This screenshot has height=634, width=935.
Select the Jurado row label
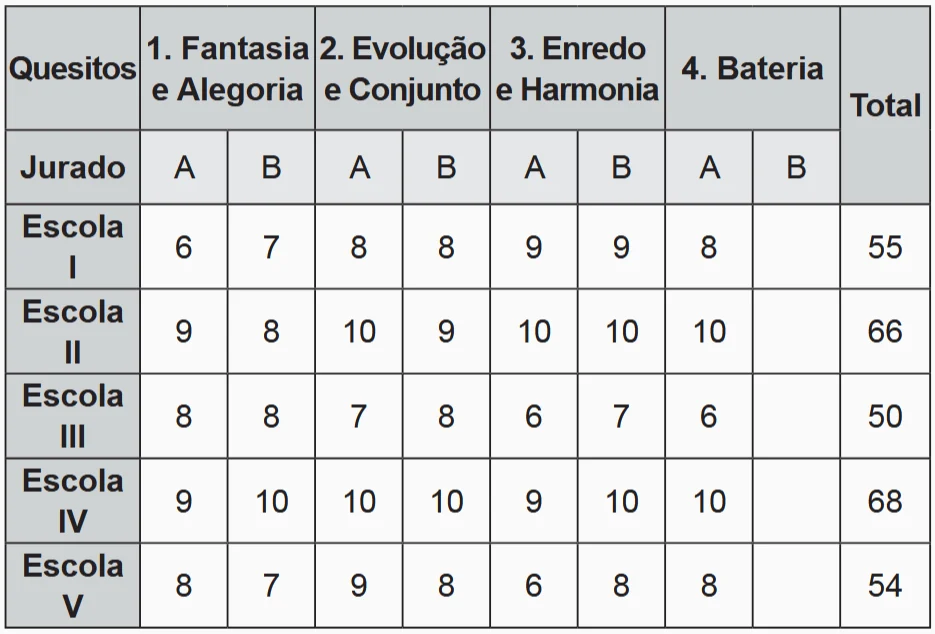(72, 167)
